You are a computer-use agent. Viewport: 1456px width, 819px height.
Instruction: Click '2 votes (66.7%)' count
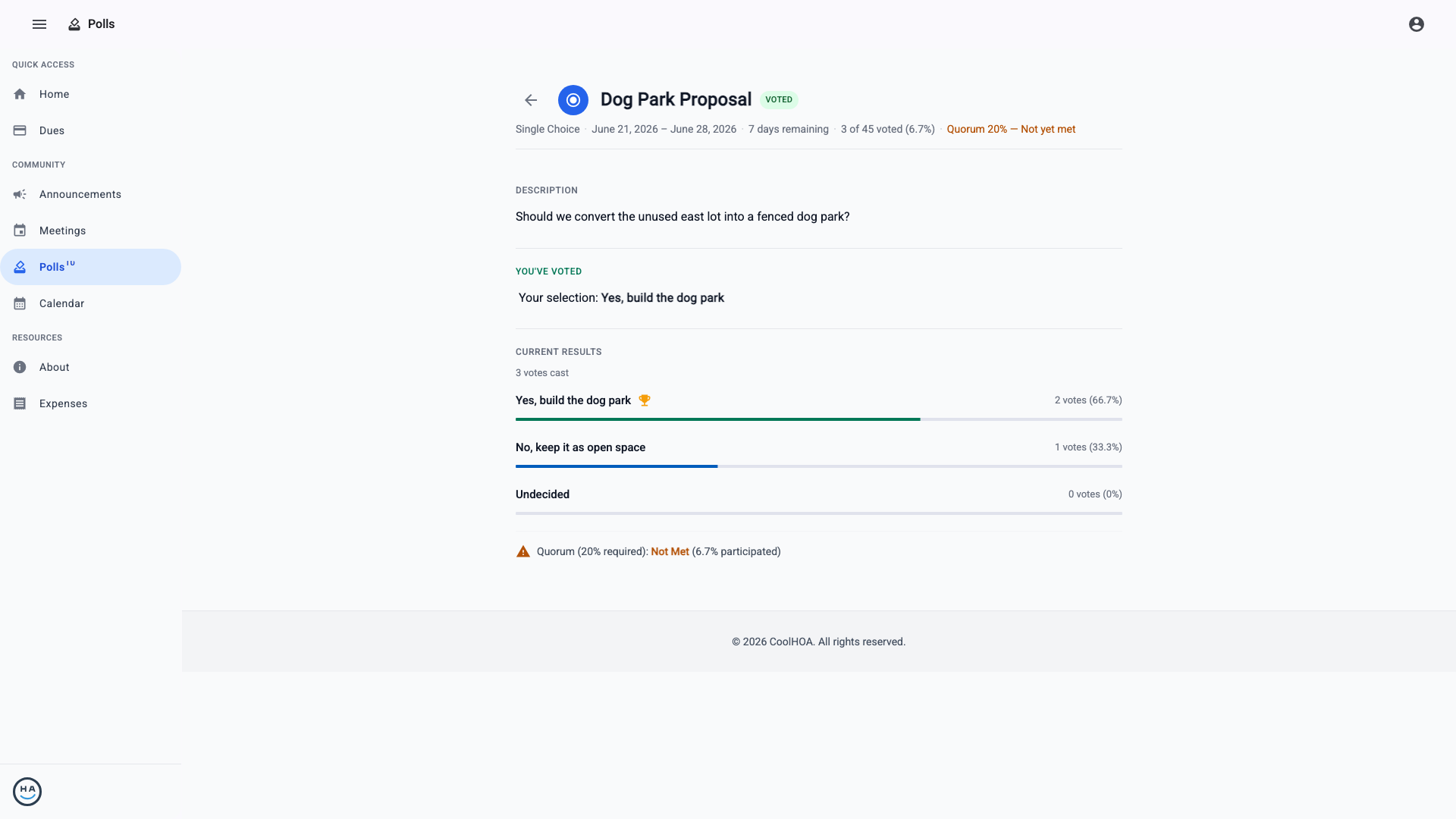coord(1088,400)
